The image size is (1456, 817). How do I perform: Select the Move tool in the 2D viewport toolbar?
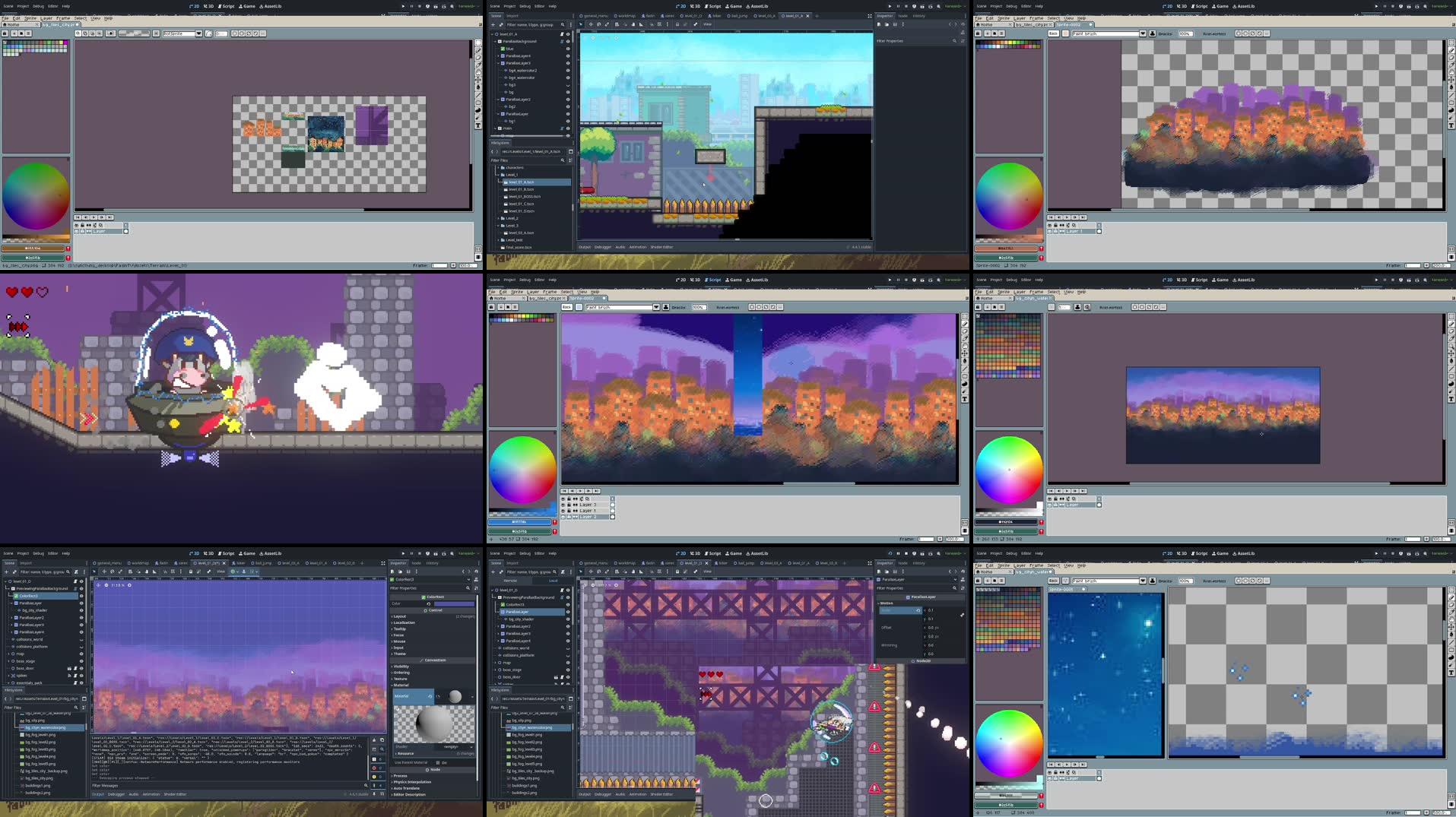(590, 24)
